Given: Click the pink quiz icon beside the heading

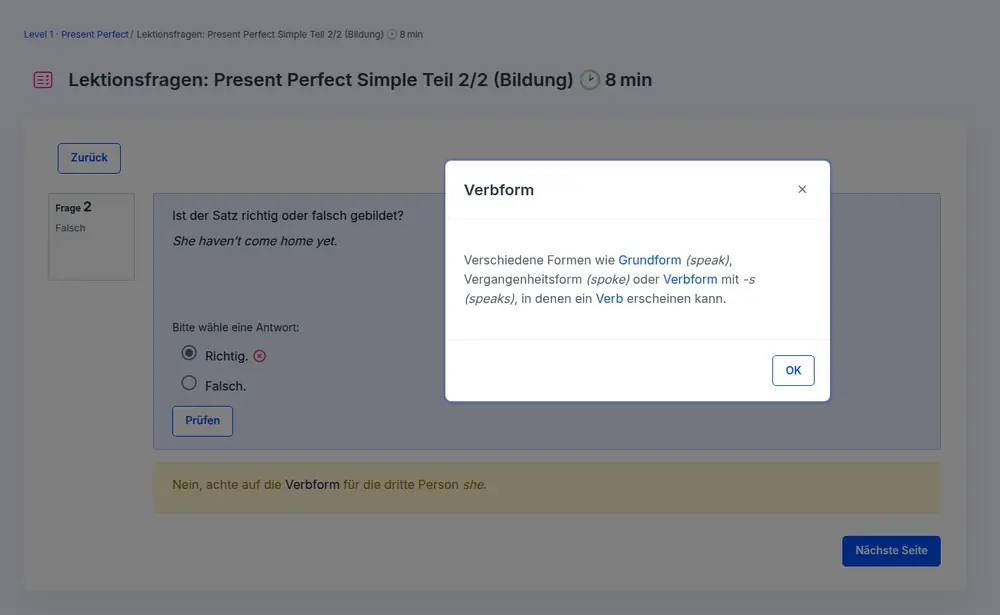Looking at the screenshot, I should coord(42,80).
